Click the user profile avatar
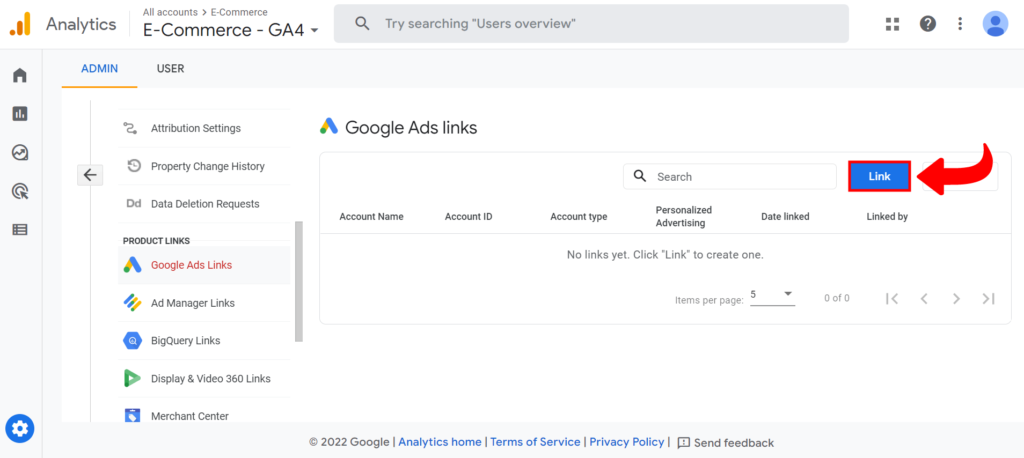1024x458 pixels. (x=995, y=24)
